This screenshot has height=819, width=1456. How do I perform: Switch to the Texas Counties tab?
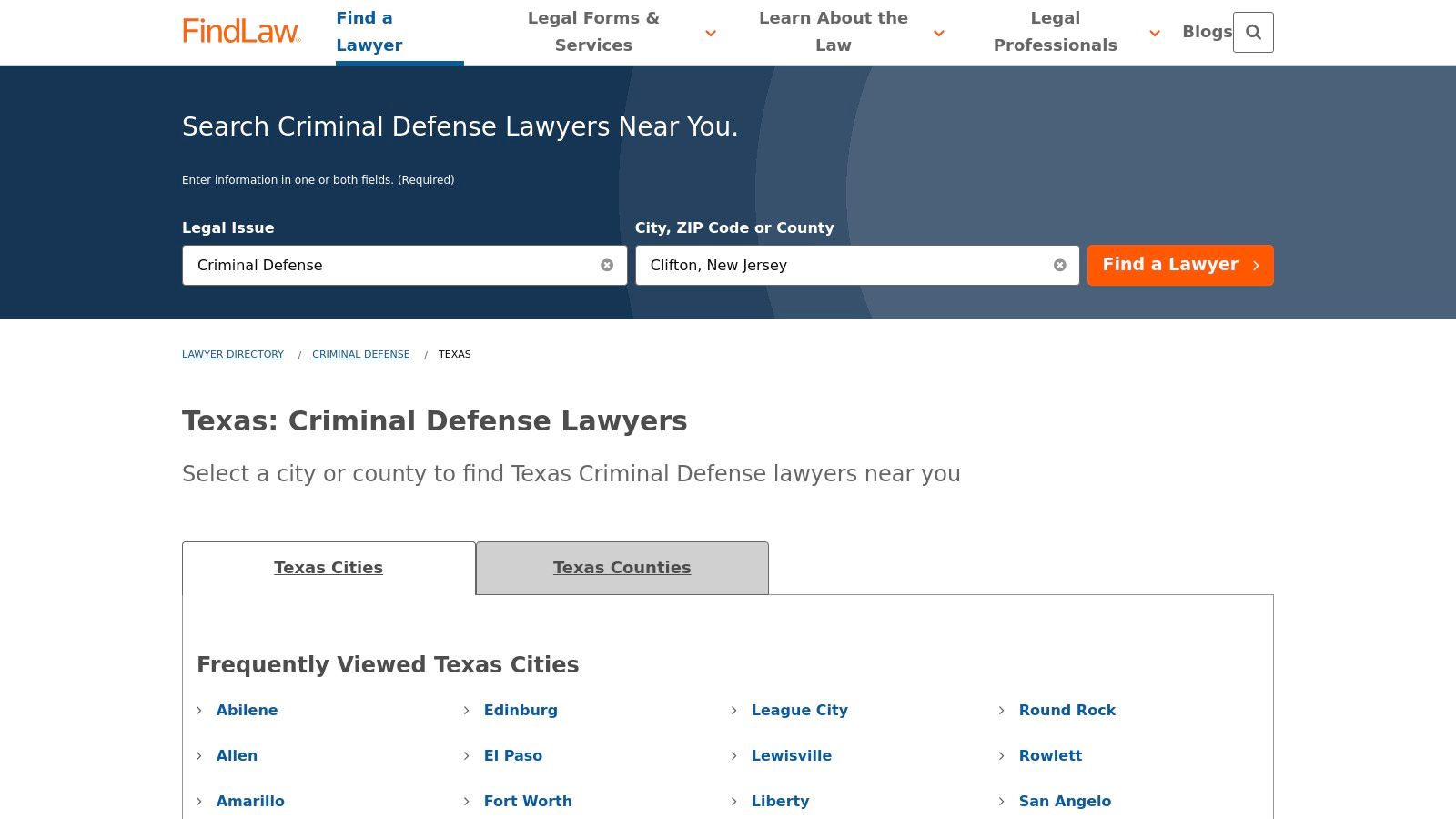tap(622, 568)
